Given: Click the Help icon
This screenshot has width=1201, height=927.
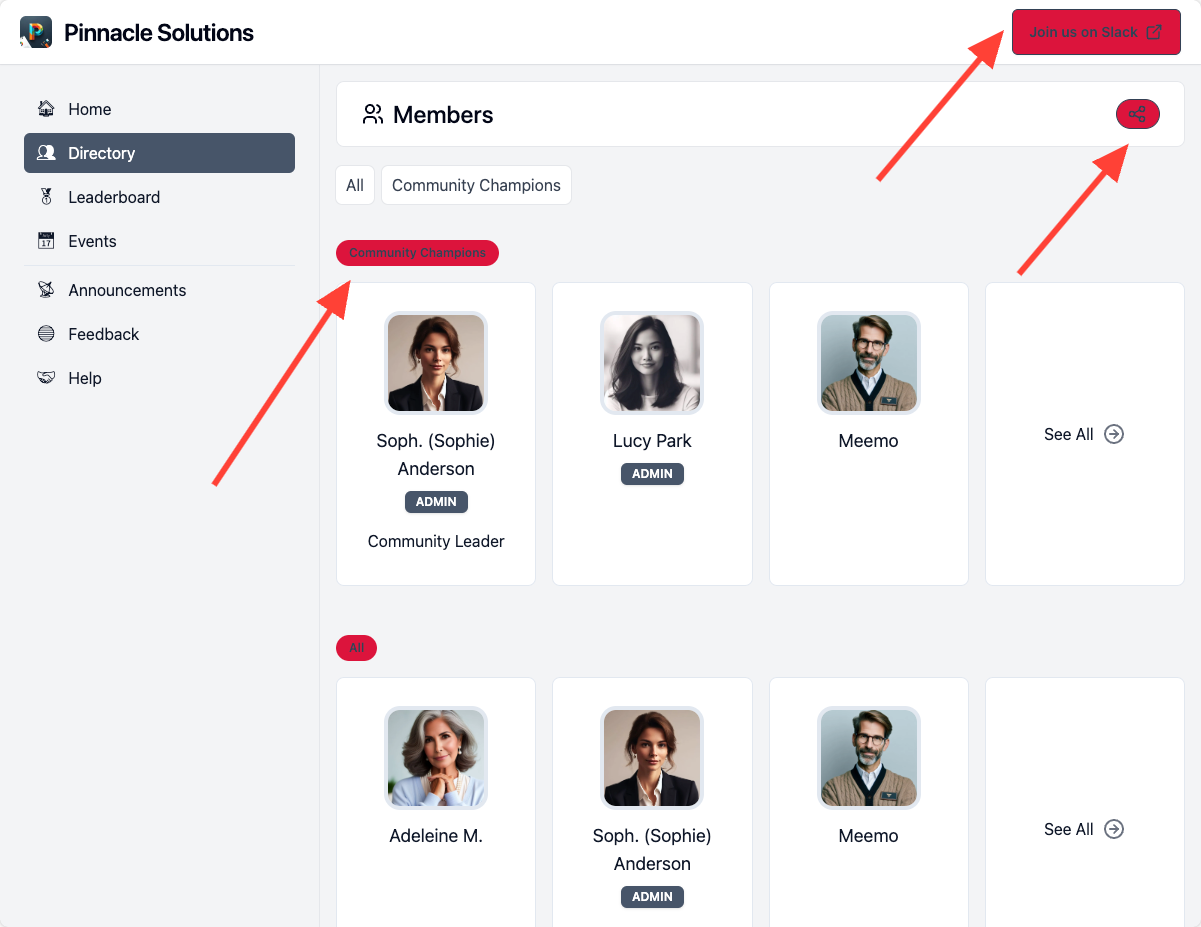Looking at the screenshot, I should [46, 378].
